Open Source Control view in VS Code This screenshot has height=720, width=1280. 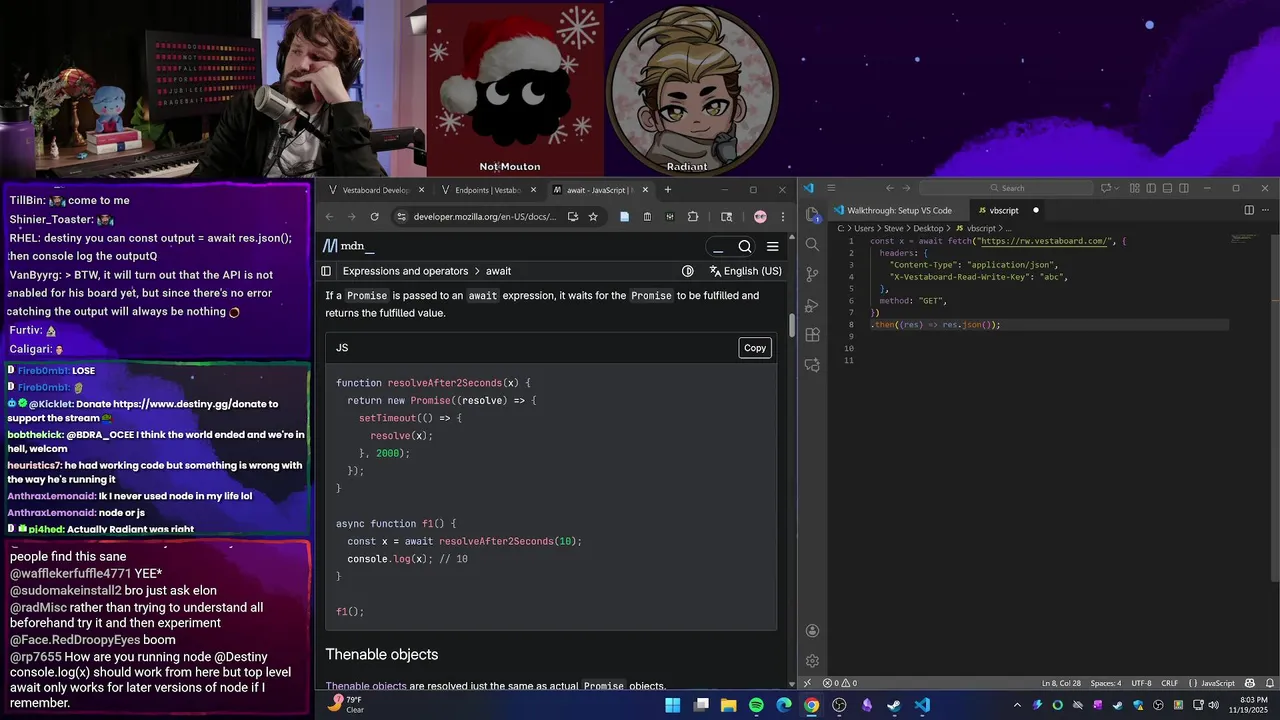click(812, 274)
